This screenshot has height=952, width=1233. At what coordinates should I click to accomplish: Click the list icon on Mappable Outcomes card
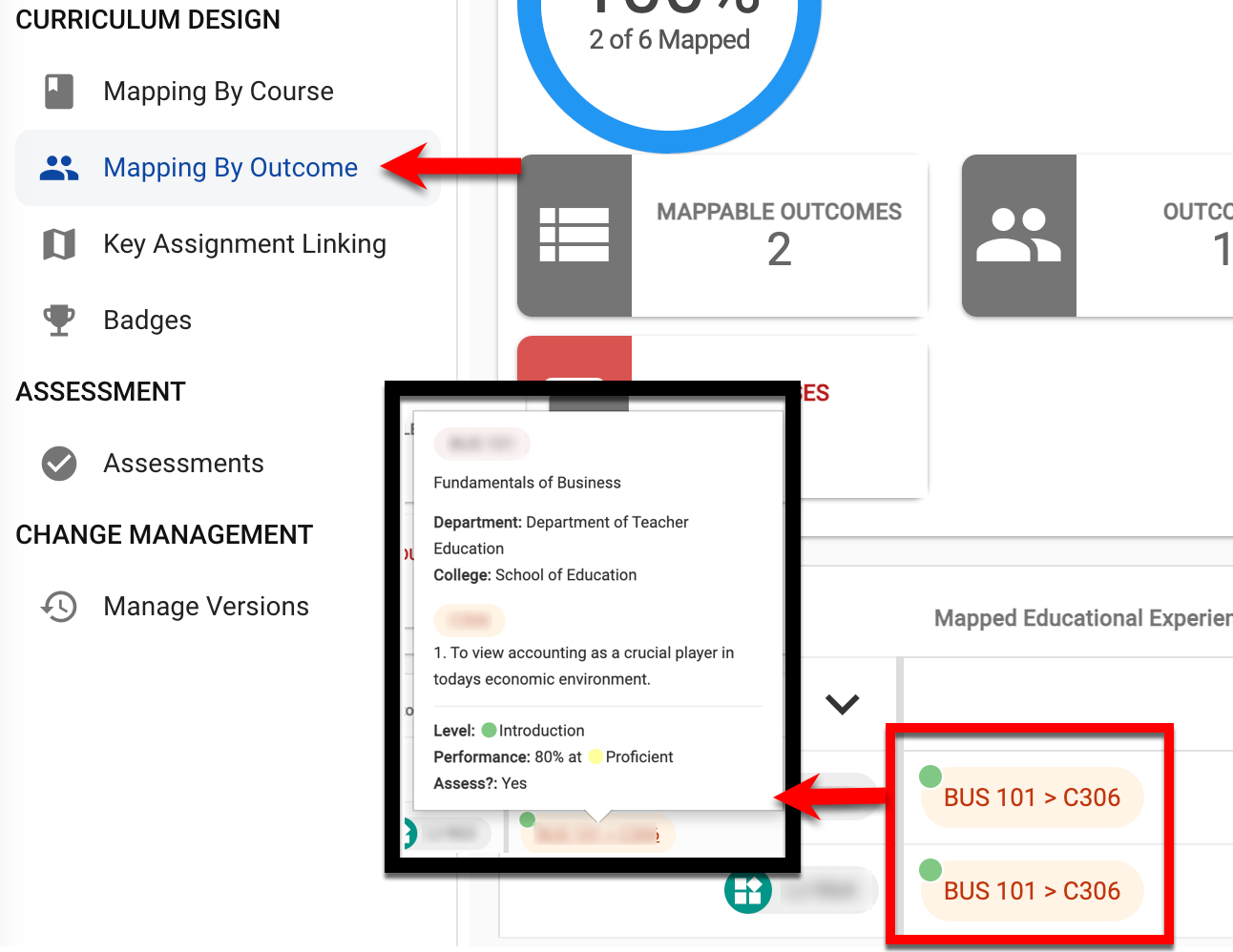(x=575, y=236)
